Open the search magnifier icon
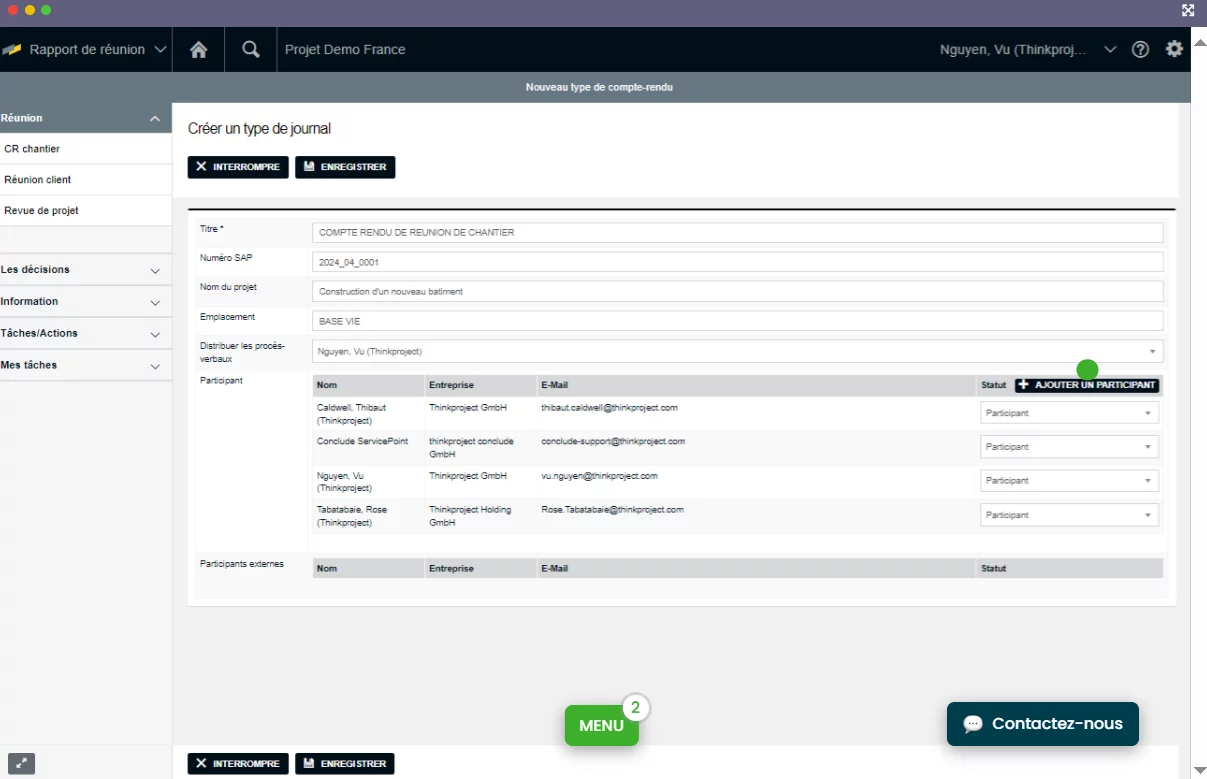This screenshot has height=779, width=1207. (x=251, y=50)
